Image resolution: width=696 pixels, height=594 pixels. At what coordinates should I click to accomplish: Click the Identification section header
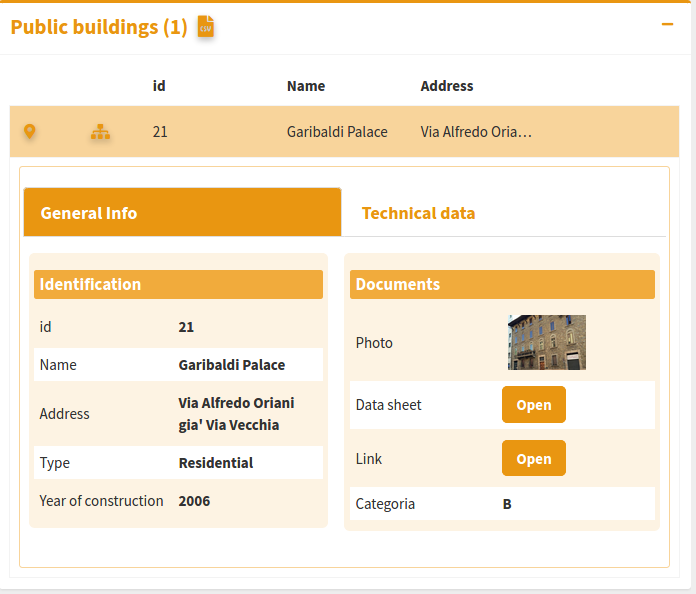pyautogui.click(x=178, y=284)
